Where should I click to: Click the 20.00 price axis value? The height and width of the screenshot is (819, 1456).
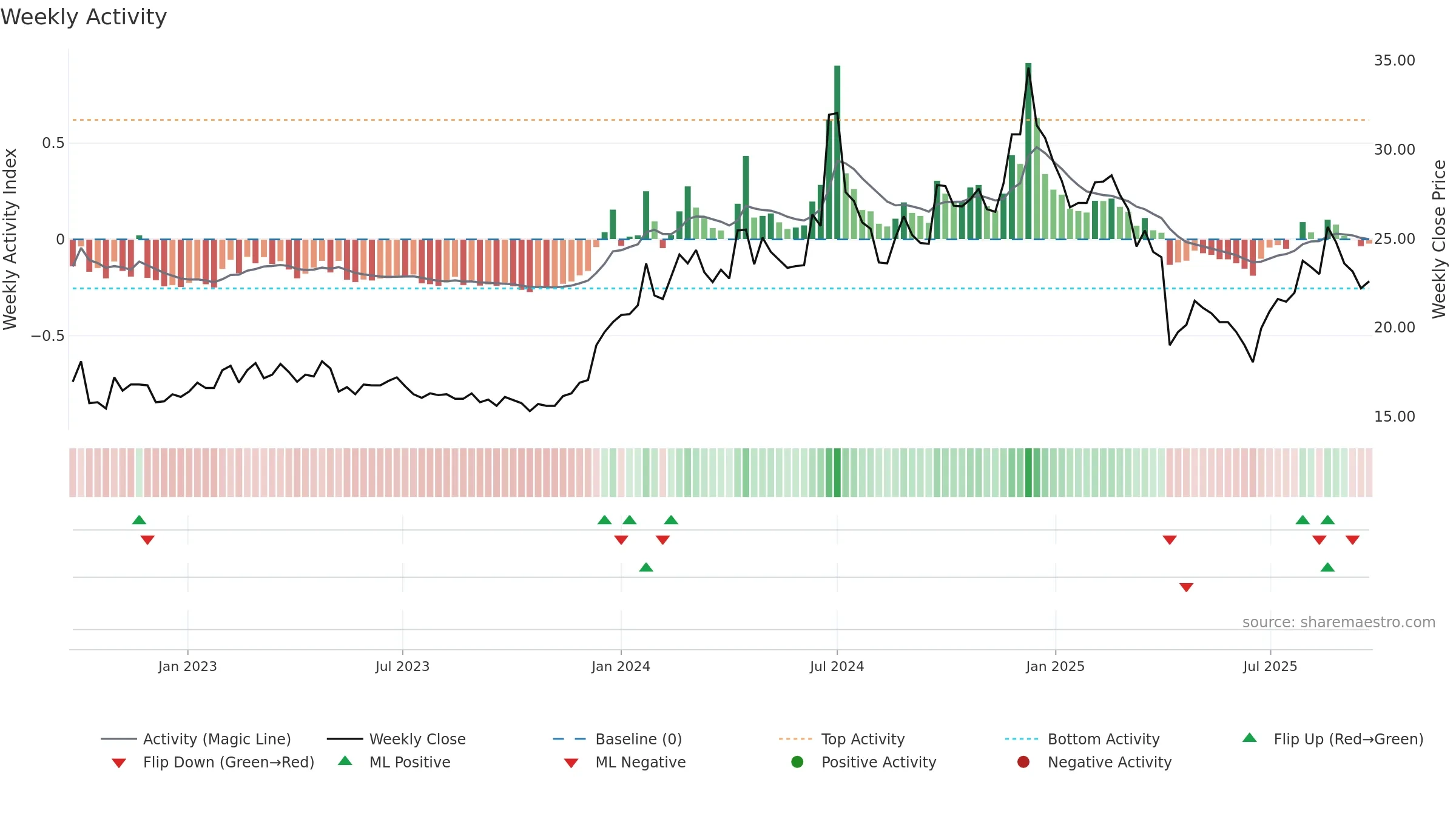point(1394,328)
